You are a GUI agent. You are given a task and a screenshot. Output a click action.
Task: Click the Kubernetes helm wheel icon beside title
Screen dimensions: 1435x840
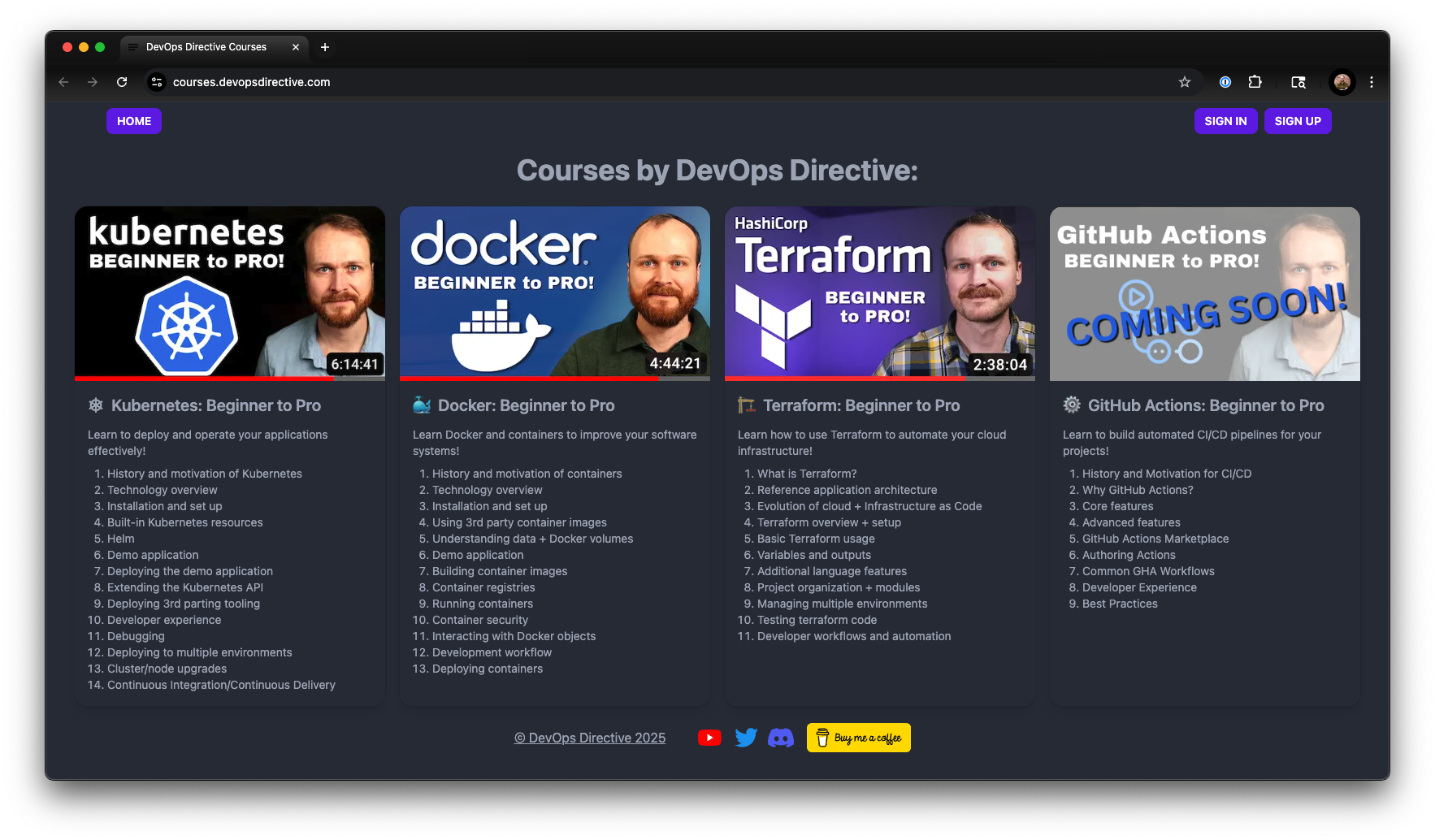[x=96, y=405]
